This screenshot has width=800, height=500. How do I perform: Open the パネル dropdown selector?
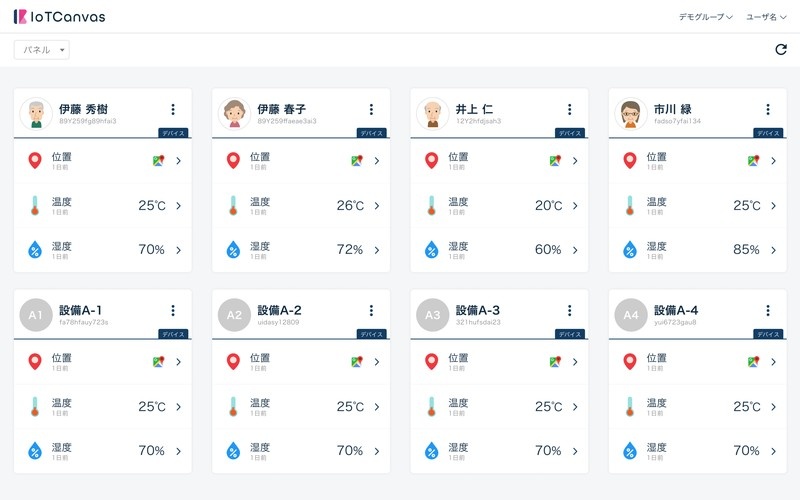pos(42,50)
